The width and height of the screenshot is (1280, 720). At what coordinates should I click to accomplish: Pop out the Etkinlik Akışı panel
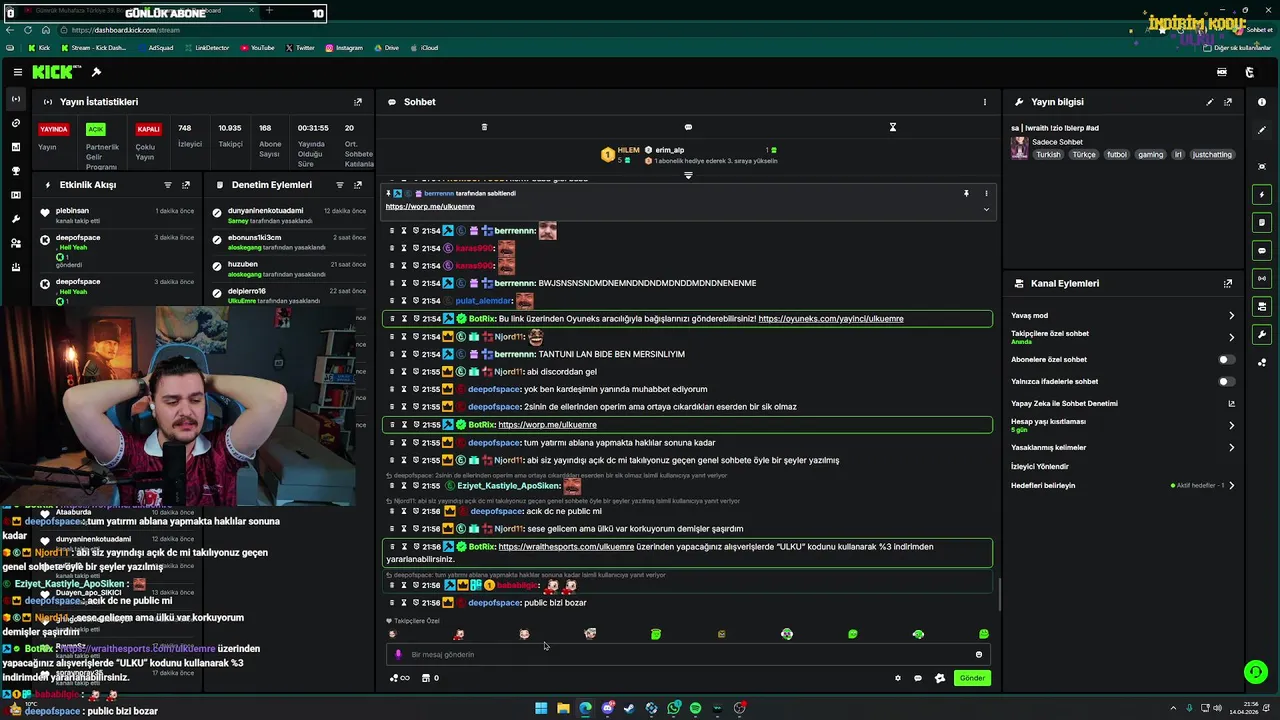(186, 185)
